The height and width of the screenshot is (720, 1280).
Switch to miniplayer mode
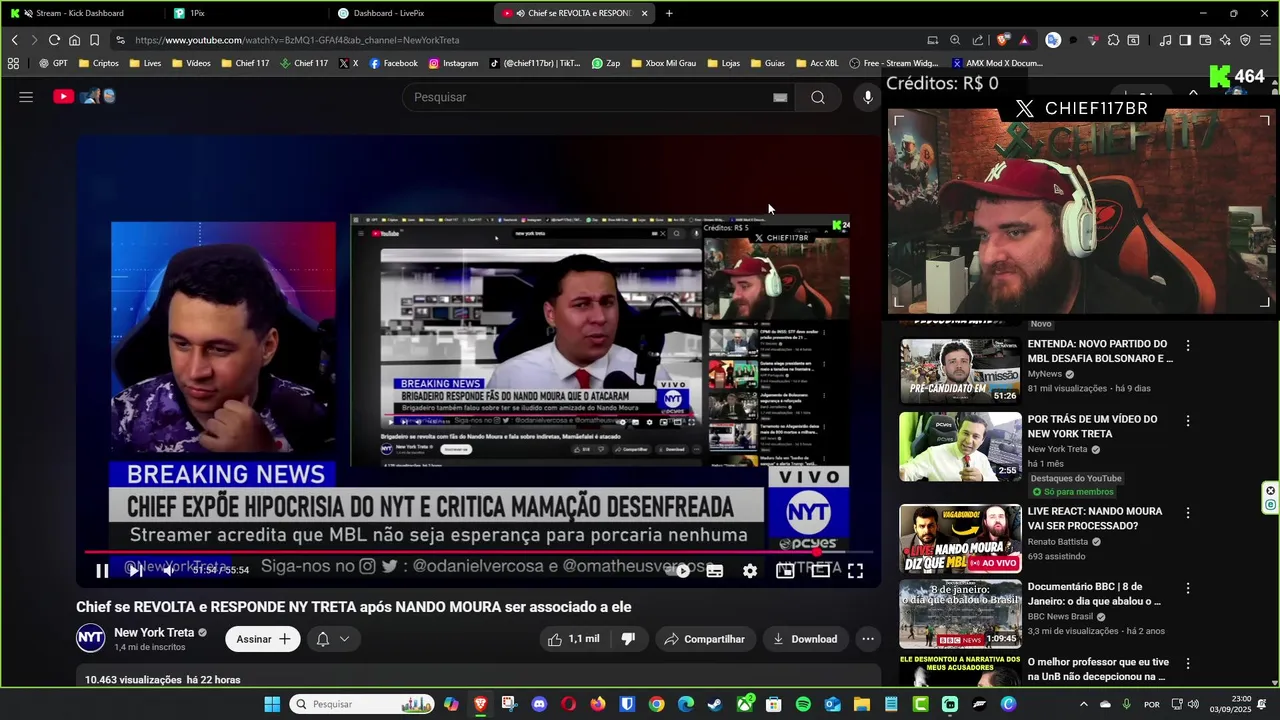click(785, 571)
